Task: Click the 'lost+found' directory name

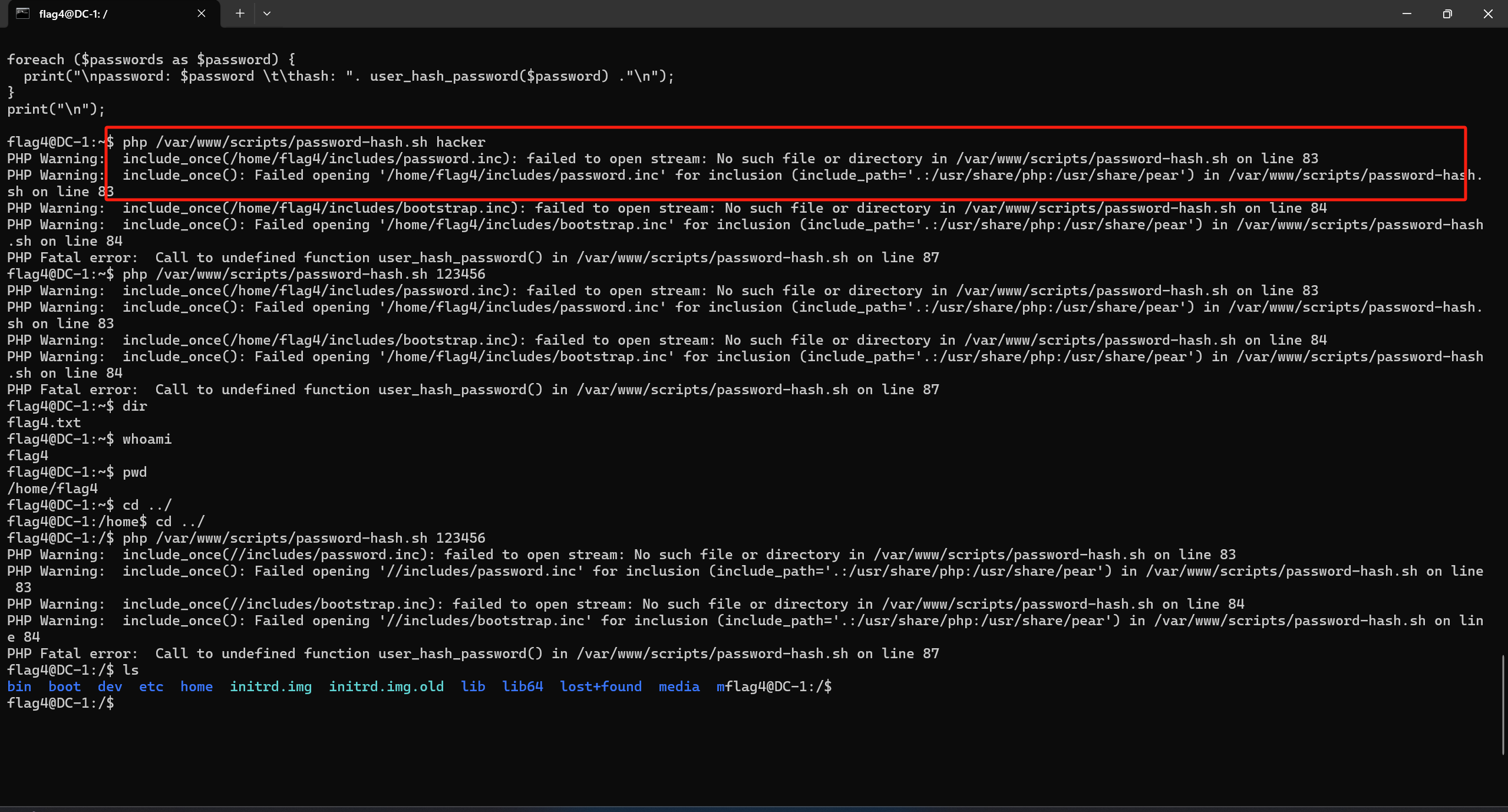Action: [600, 686]
